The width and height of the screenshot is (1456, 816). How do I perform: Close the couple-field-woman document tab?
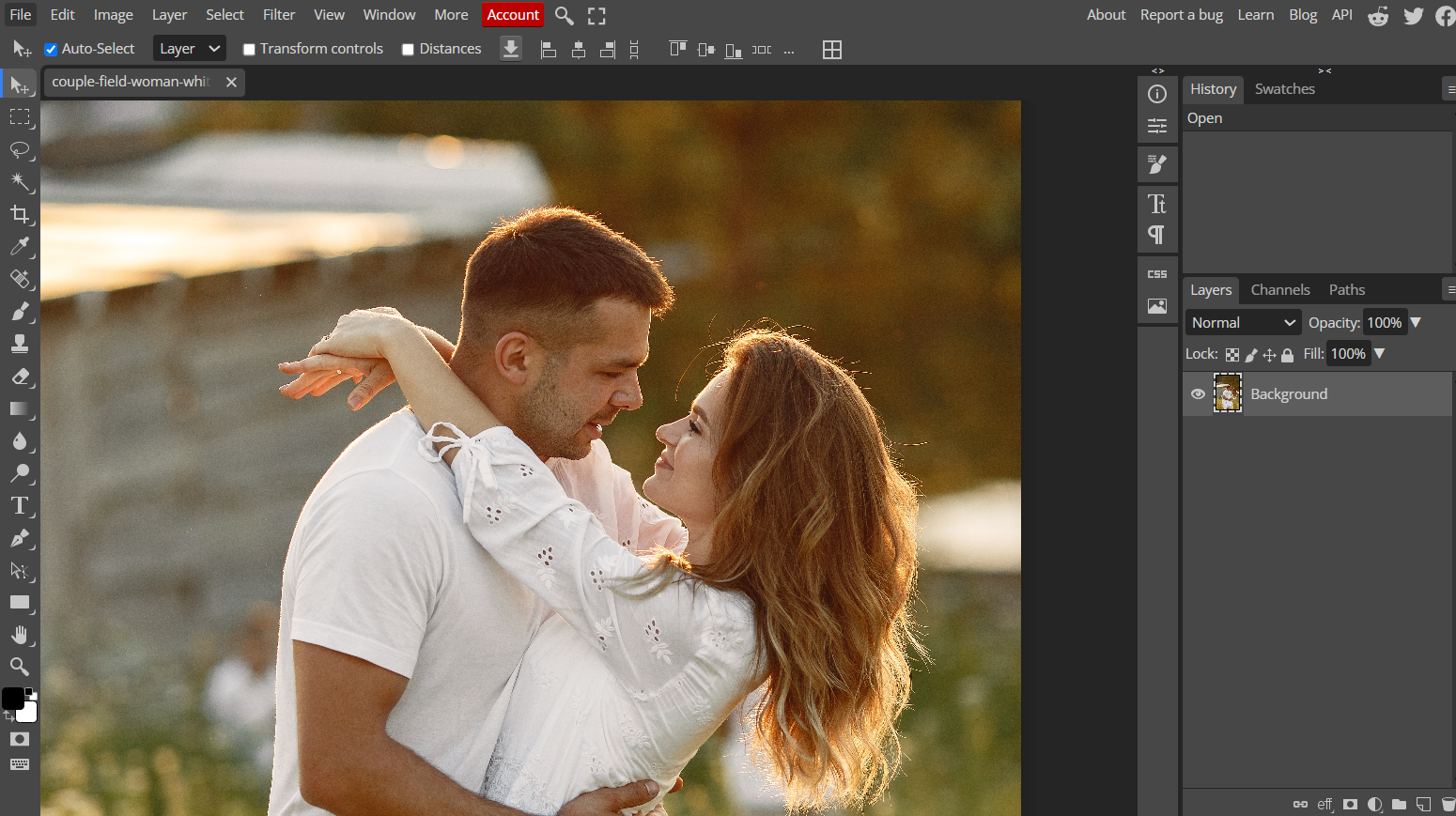[231, 82]
